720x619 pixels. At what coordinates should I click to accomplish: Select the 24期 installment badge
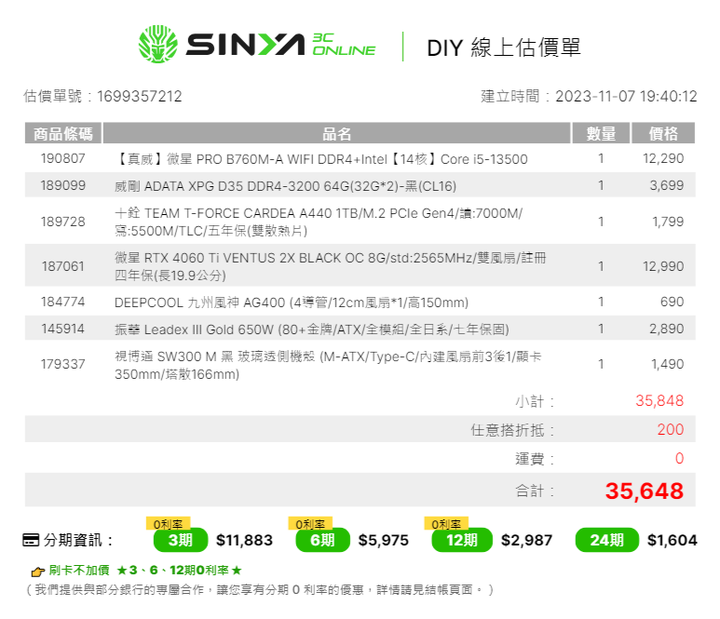point(607,540)
